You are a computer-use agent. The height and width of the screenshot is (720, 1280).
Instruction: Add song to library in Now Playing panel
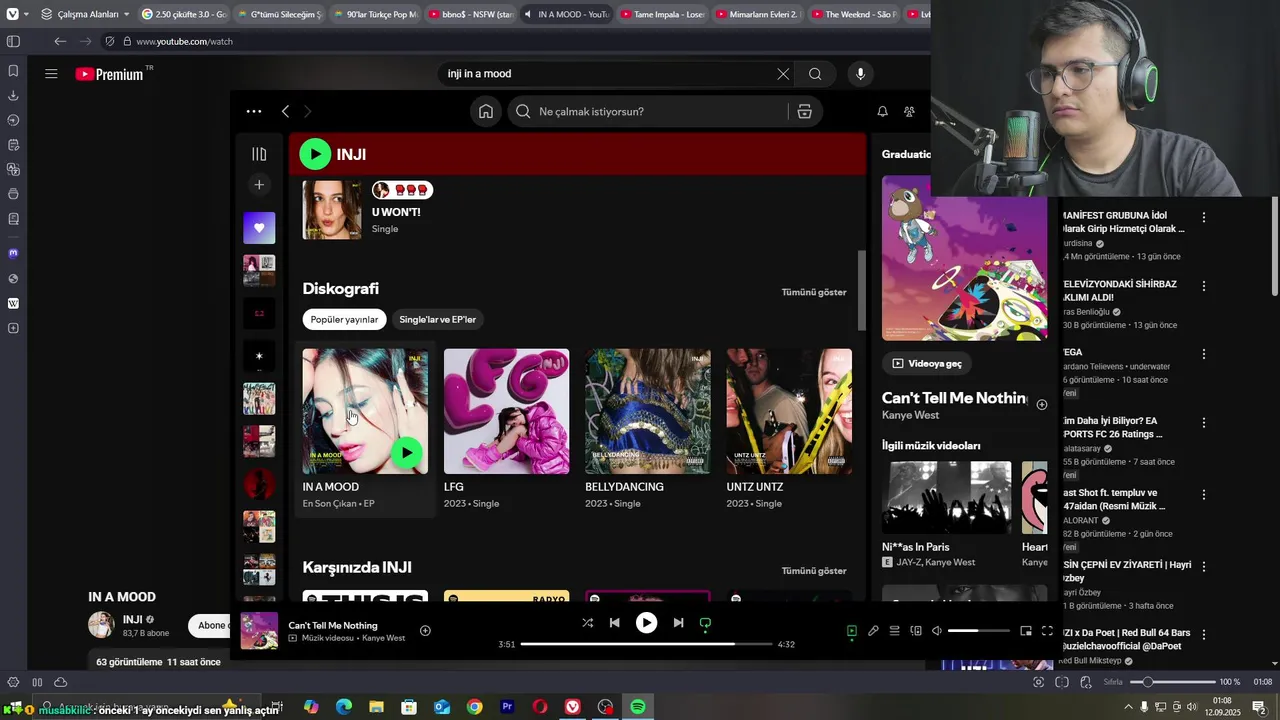[x=1042, y=405]
